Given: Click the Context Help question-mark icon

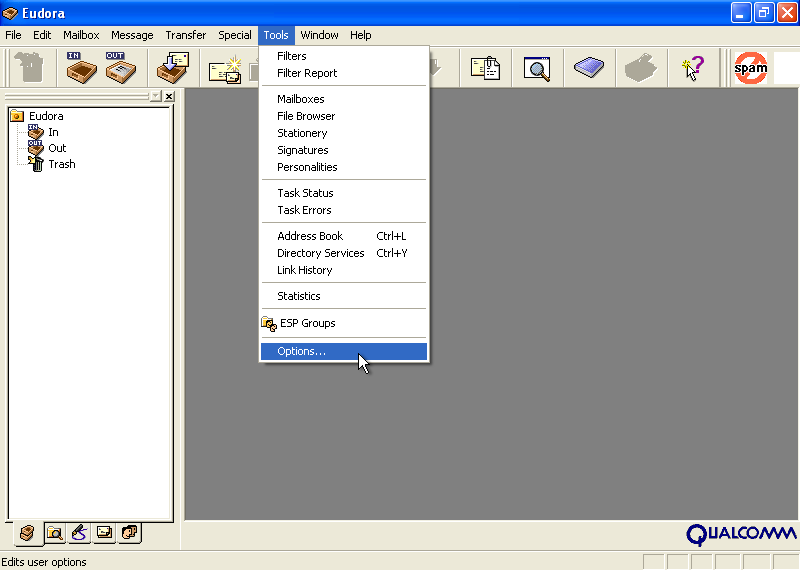Looking at the screenshot, I should 693,68.
